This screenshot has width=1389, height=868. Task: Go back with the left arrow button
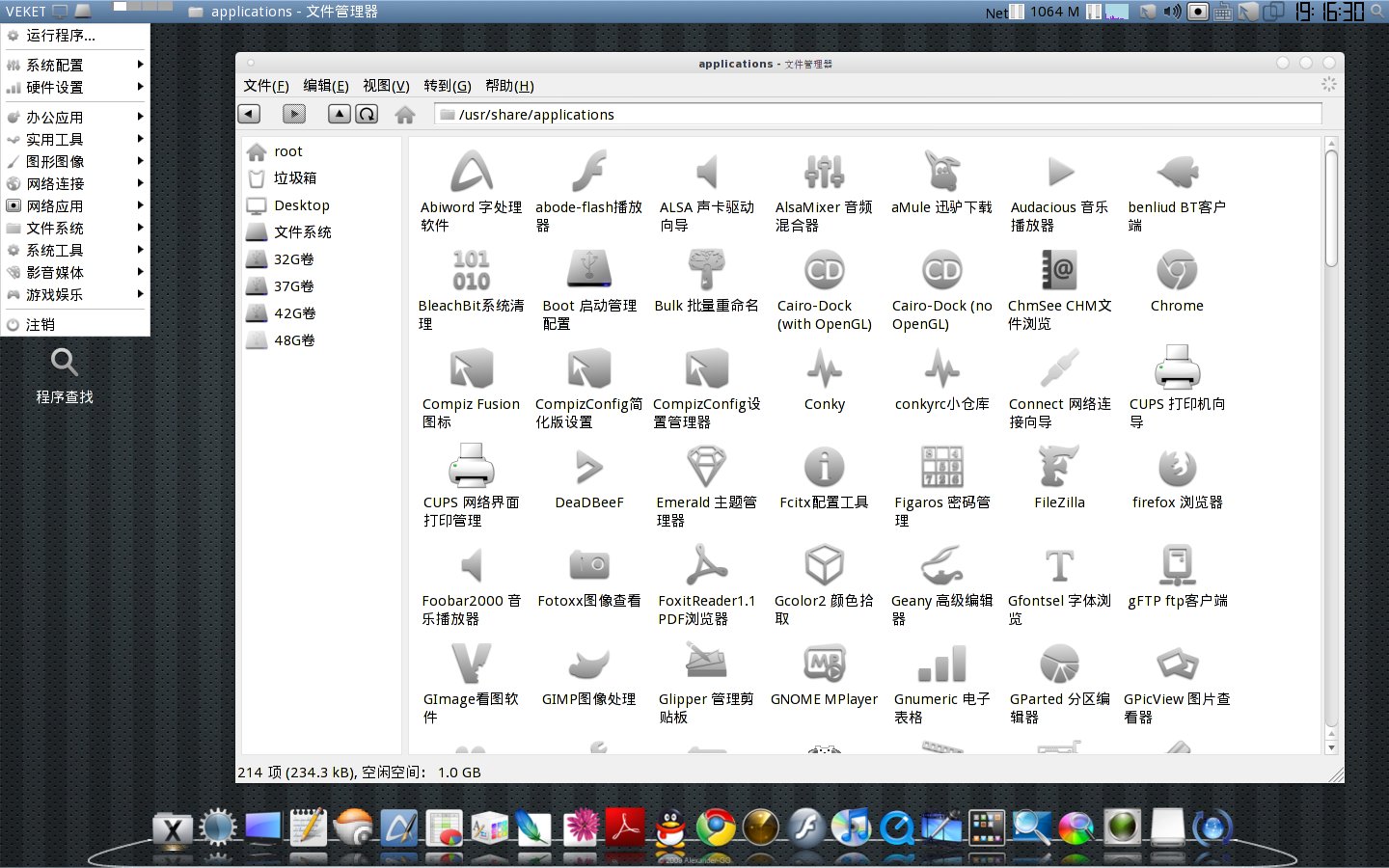(x=249, y=114)
